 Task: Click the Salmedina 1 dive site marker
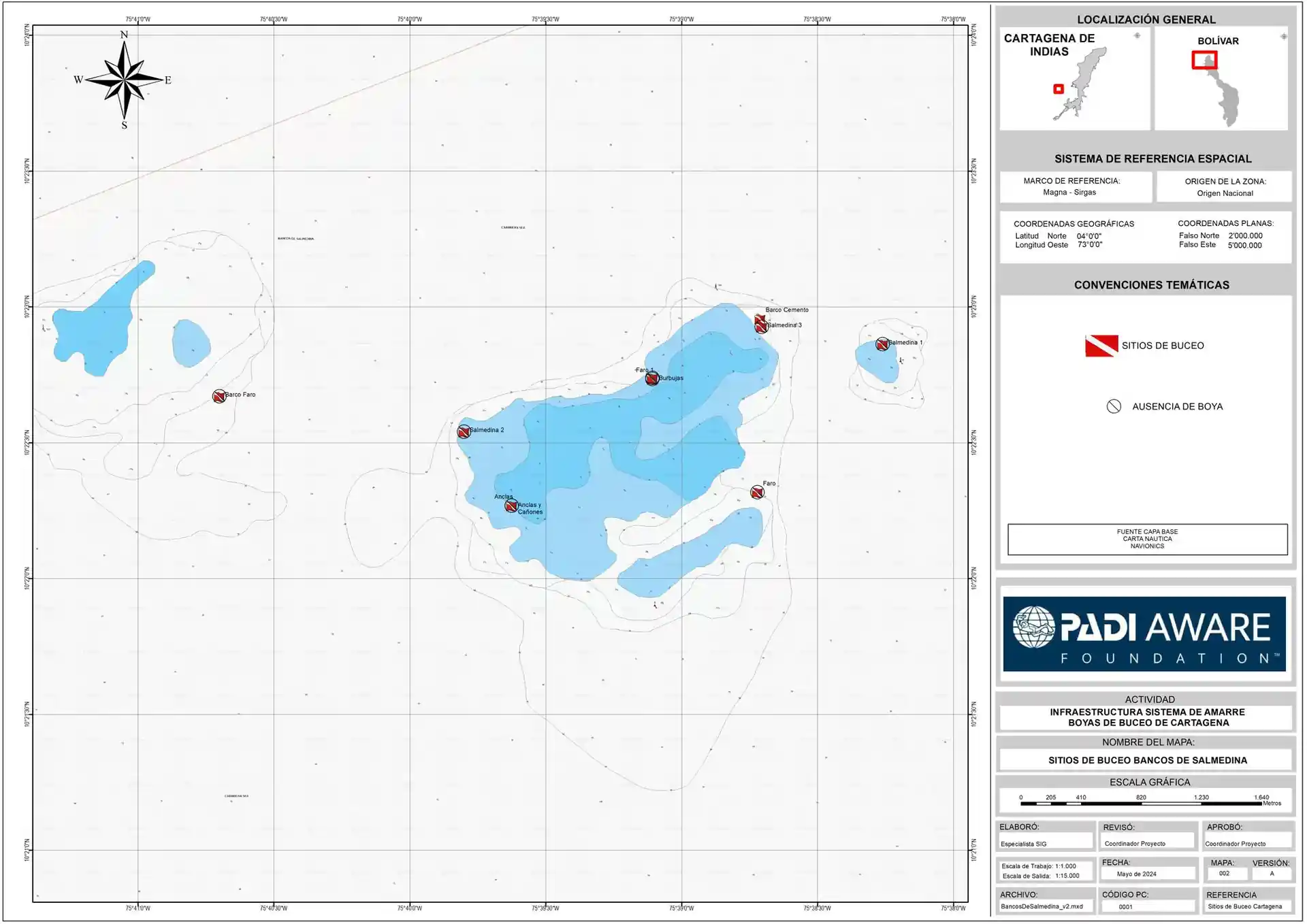click(882, 344)
